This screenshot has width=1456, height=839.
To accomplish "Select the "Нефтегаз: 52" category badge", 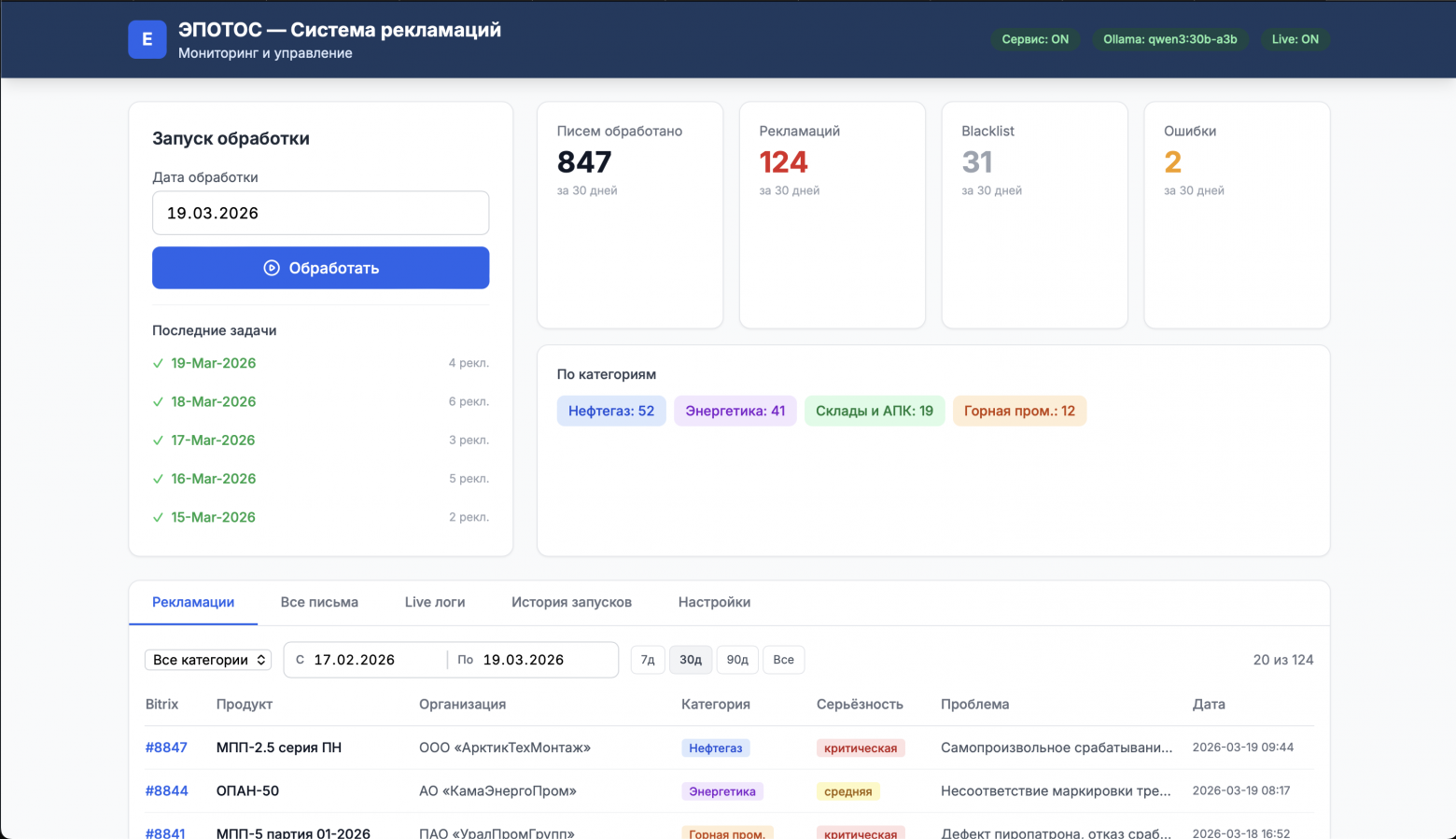I will 611,411.
